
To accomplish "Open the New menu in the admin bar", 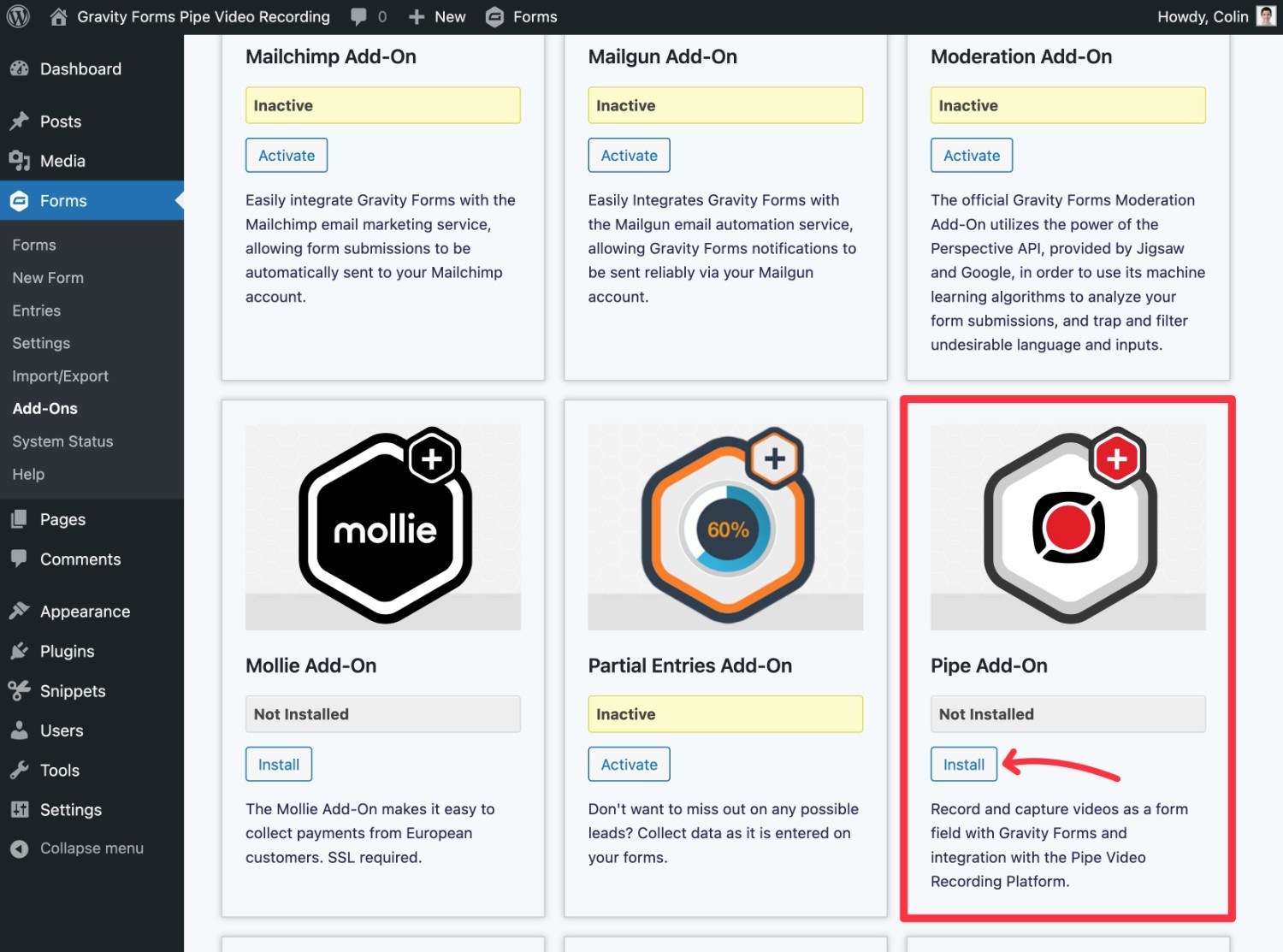I will coord(450,17).
